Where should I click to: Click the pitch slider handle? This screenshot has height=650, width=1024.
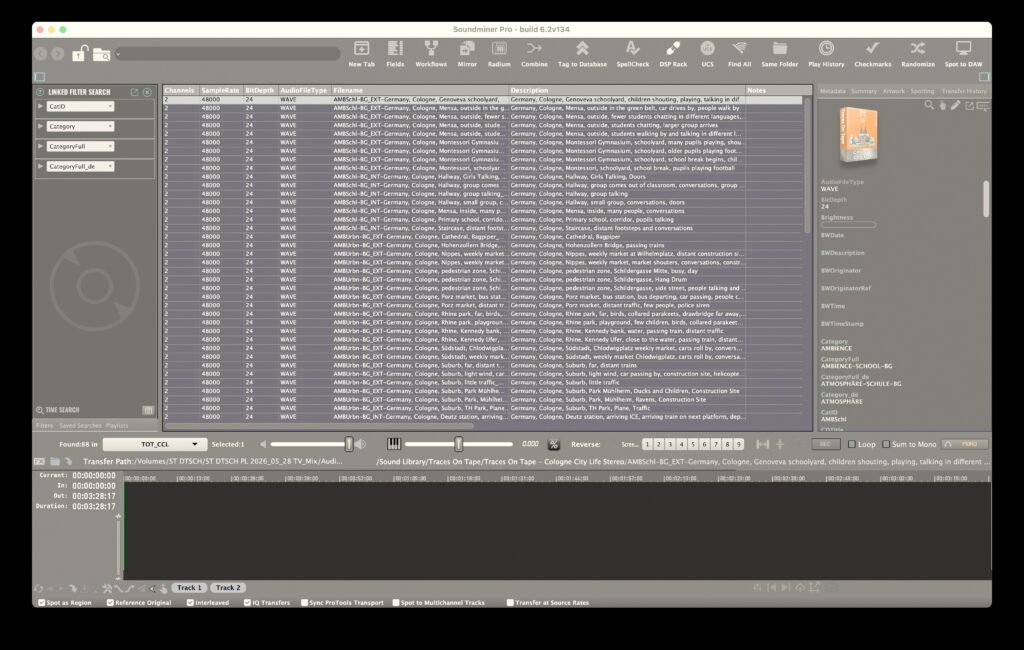pyautogui.click(x=458, y=444)
